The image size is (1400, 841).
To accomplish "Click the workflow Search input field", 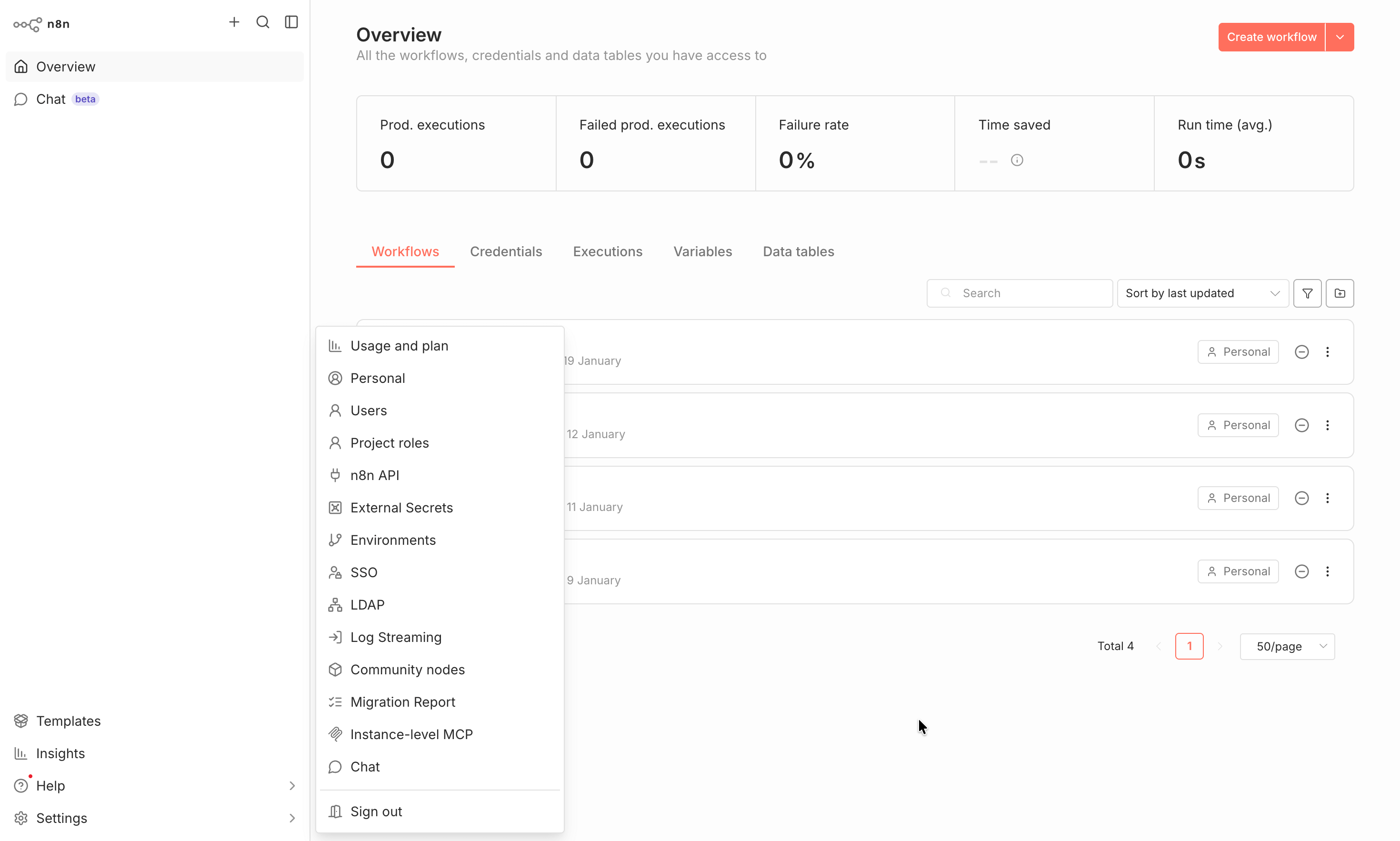I will click(1019, 293).
